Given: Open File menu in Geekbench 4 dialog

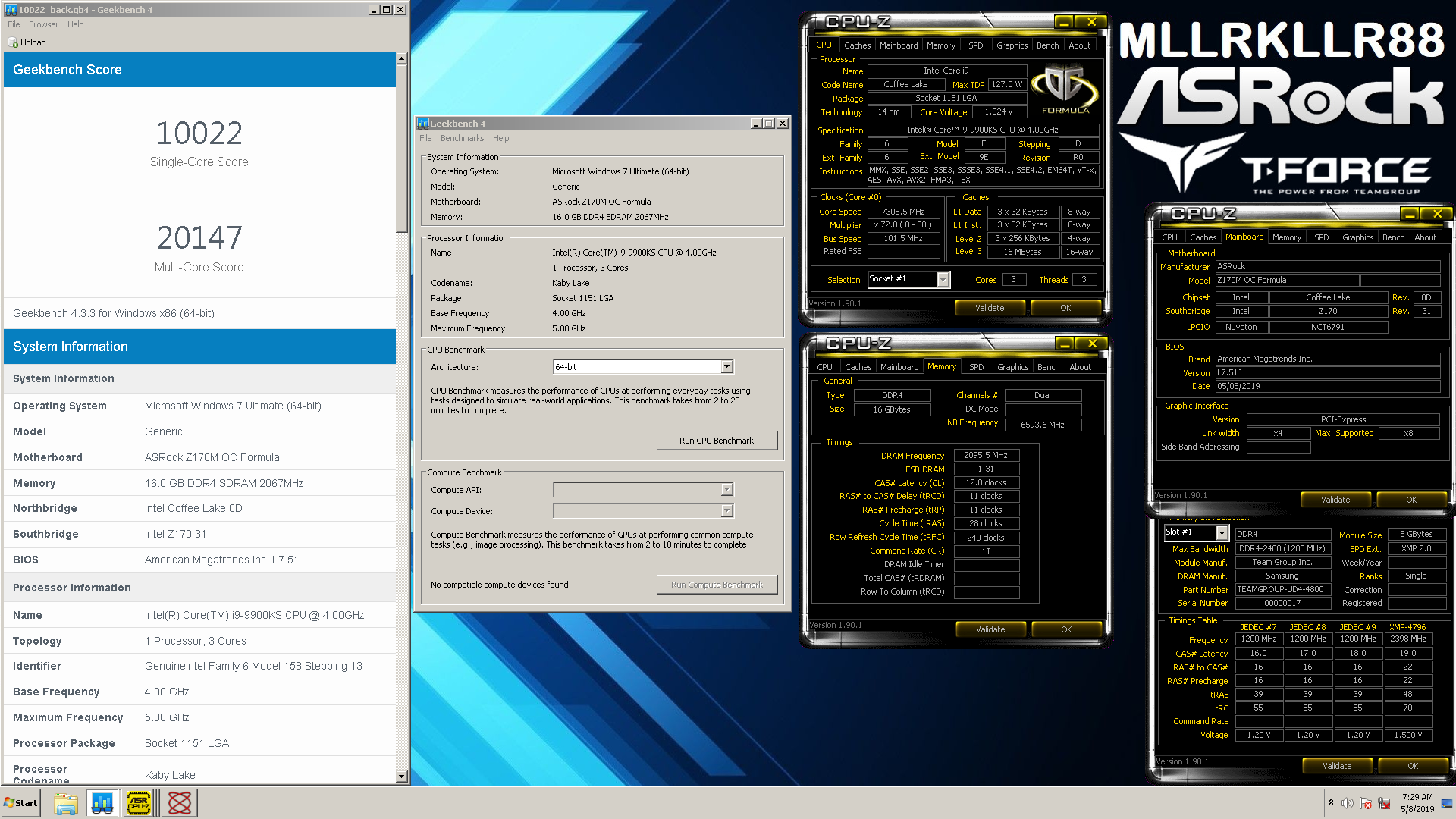Looking at the screenshot, I should click(425, 138).
